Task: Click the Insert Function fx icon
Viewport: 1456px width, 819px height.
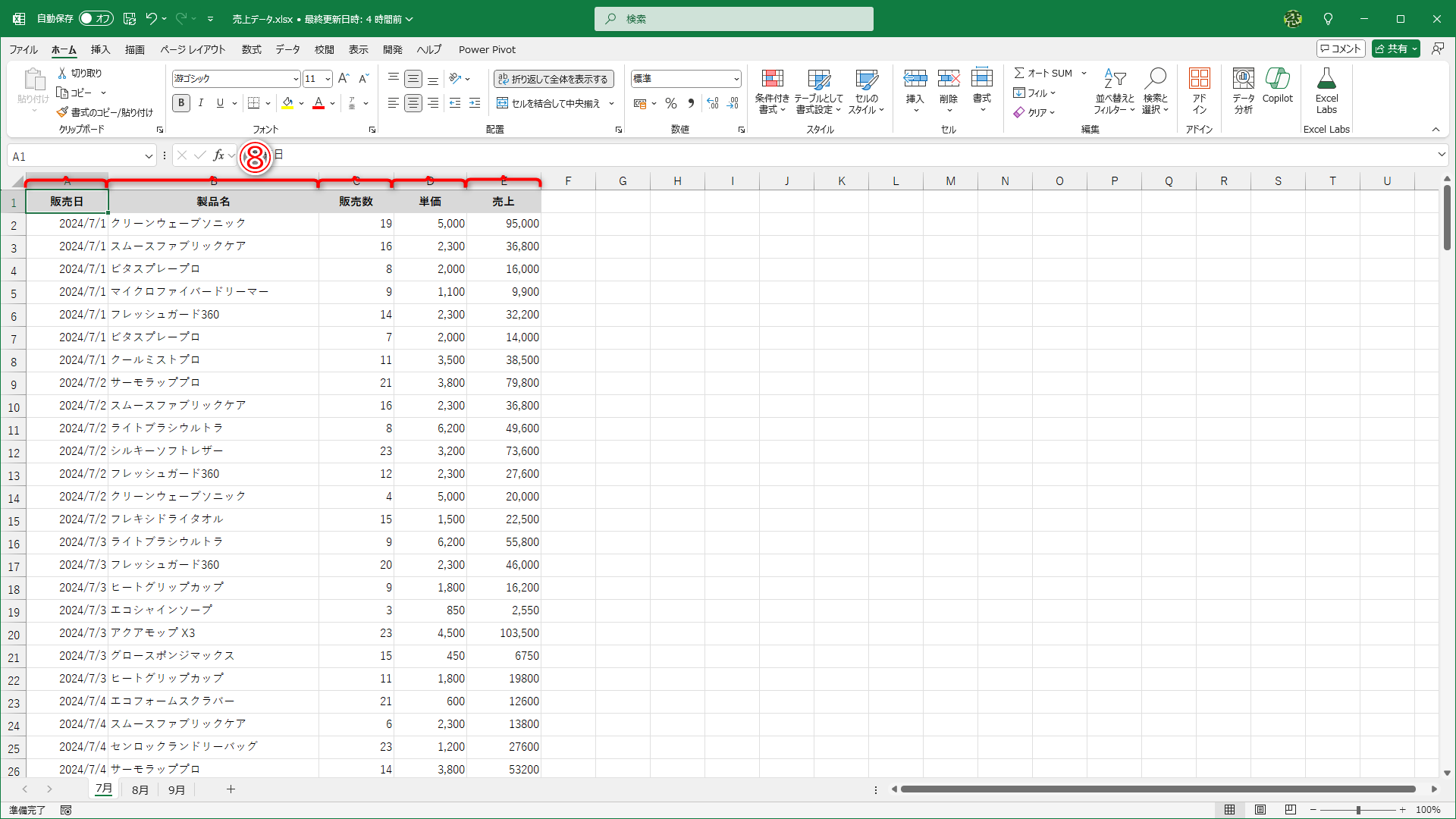Action: point(218,155)
